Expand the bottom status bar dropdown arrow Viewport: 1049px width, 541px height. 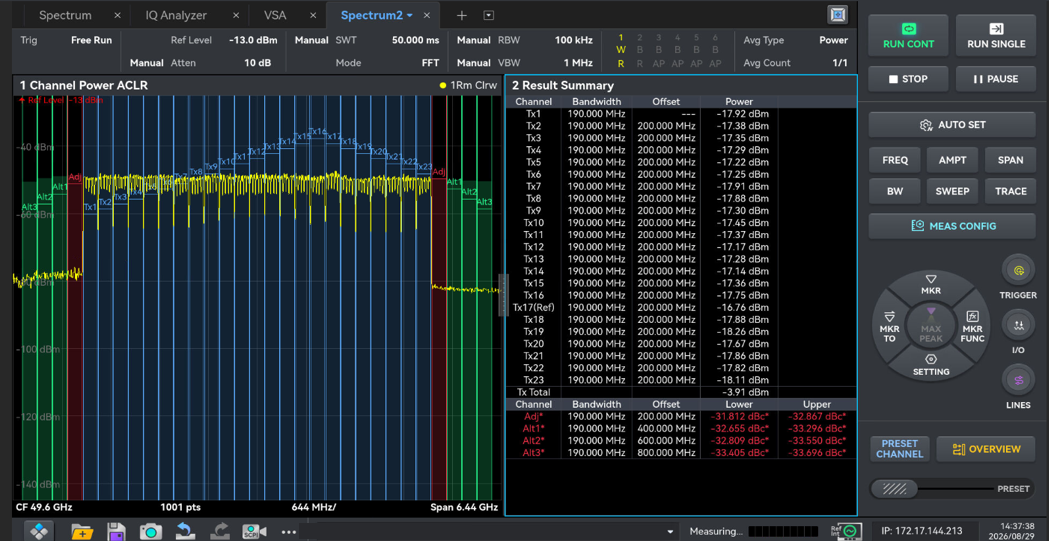click(x=671, y=532)
